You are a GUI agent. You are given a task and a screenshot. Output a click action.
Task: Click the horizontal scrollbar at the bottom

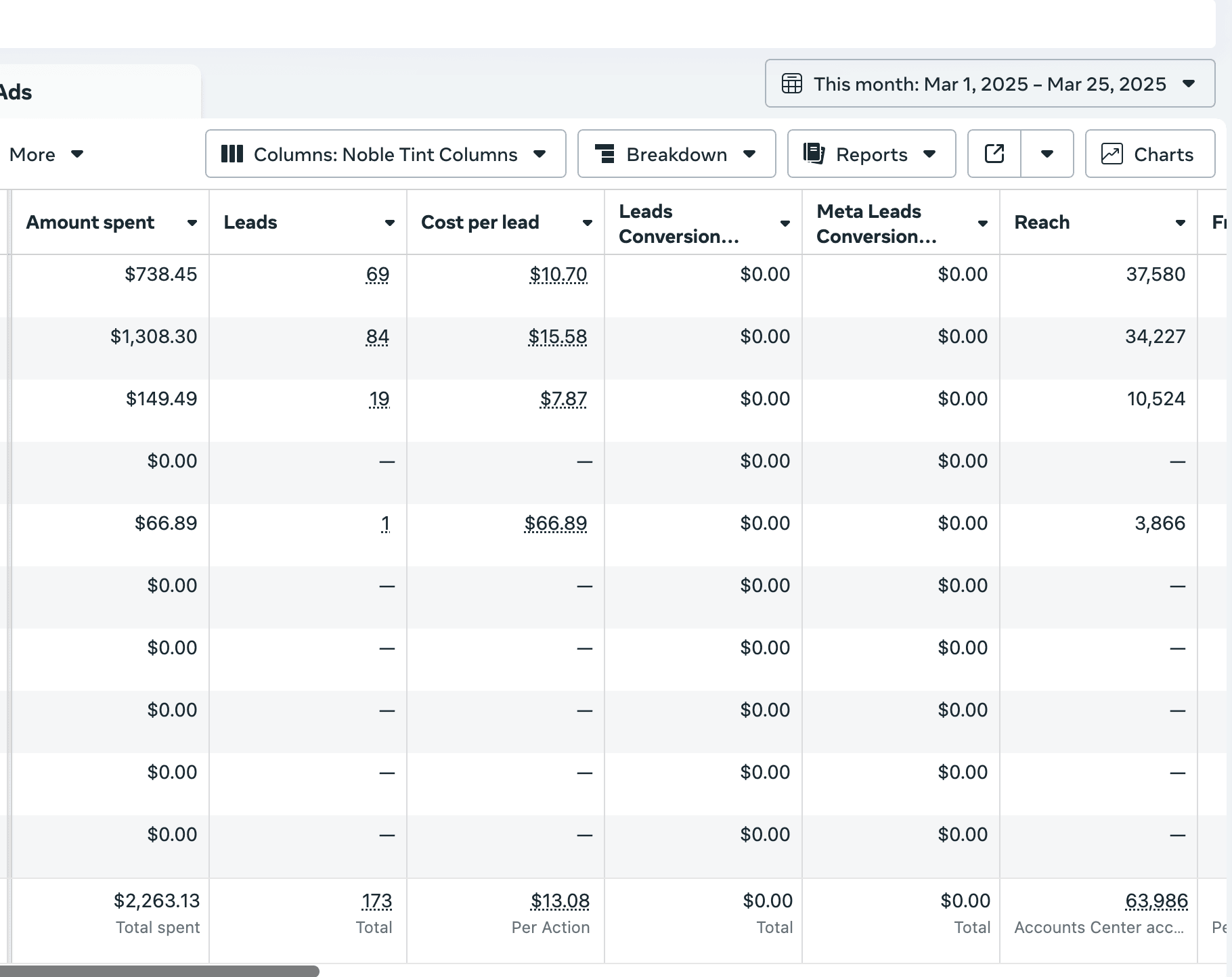click(x=160, y=971)
